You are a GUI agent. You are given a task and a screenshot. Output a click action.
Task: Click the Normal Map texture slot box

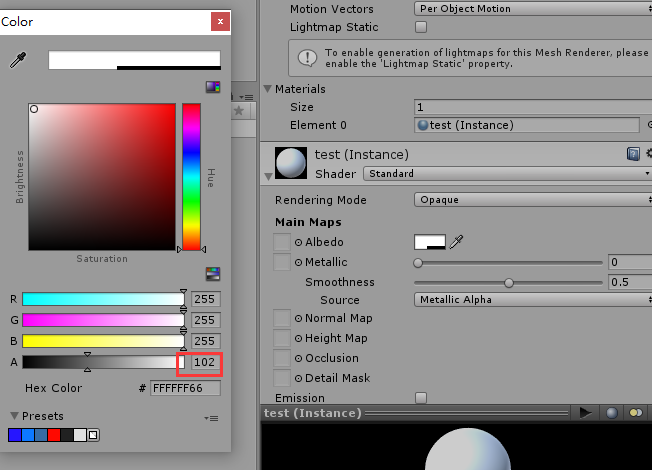click(x=282, y=318)
